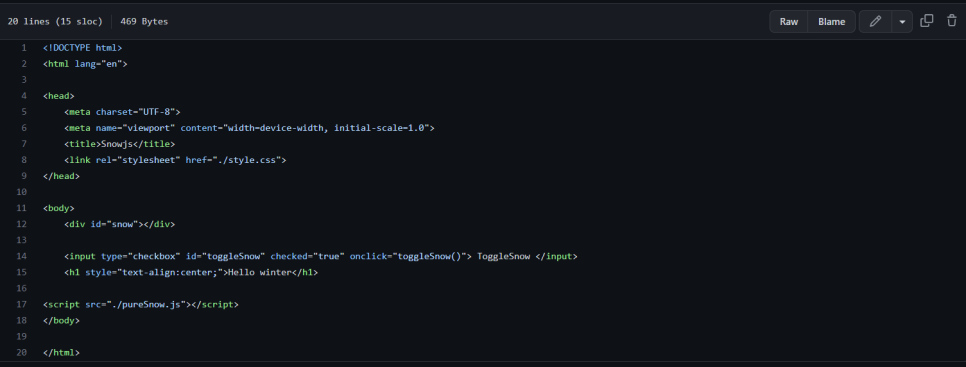Click the <!DOCTYPE html> code line

click(83, 47)
